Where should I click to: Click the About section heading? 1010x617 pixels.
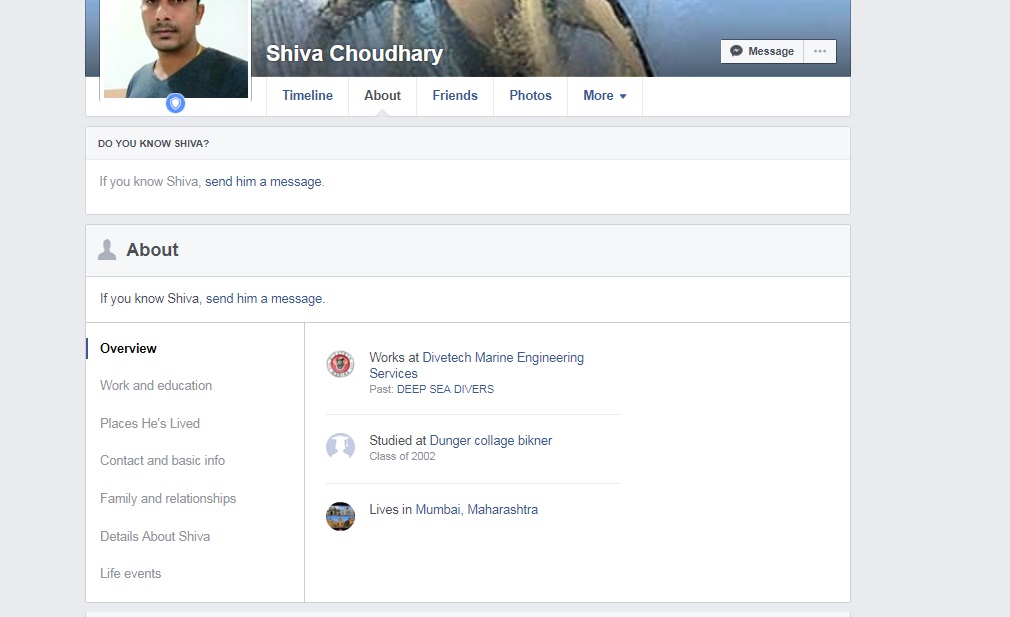point(152,250)
